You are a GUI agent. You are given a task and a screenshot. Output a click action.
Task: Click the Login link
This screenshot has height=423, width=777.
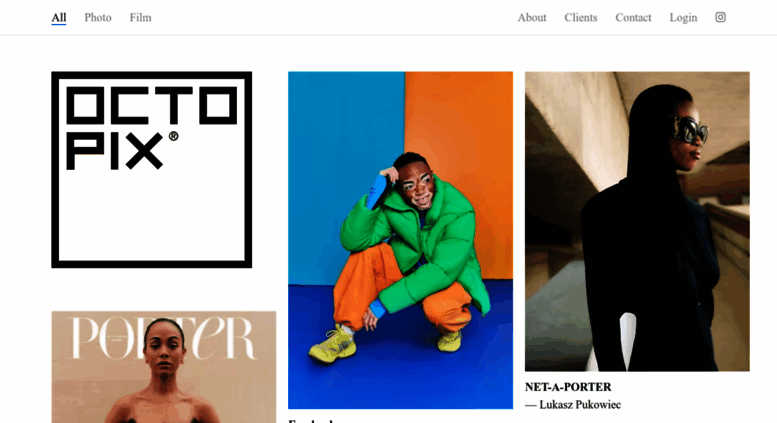[683, 17]
